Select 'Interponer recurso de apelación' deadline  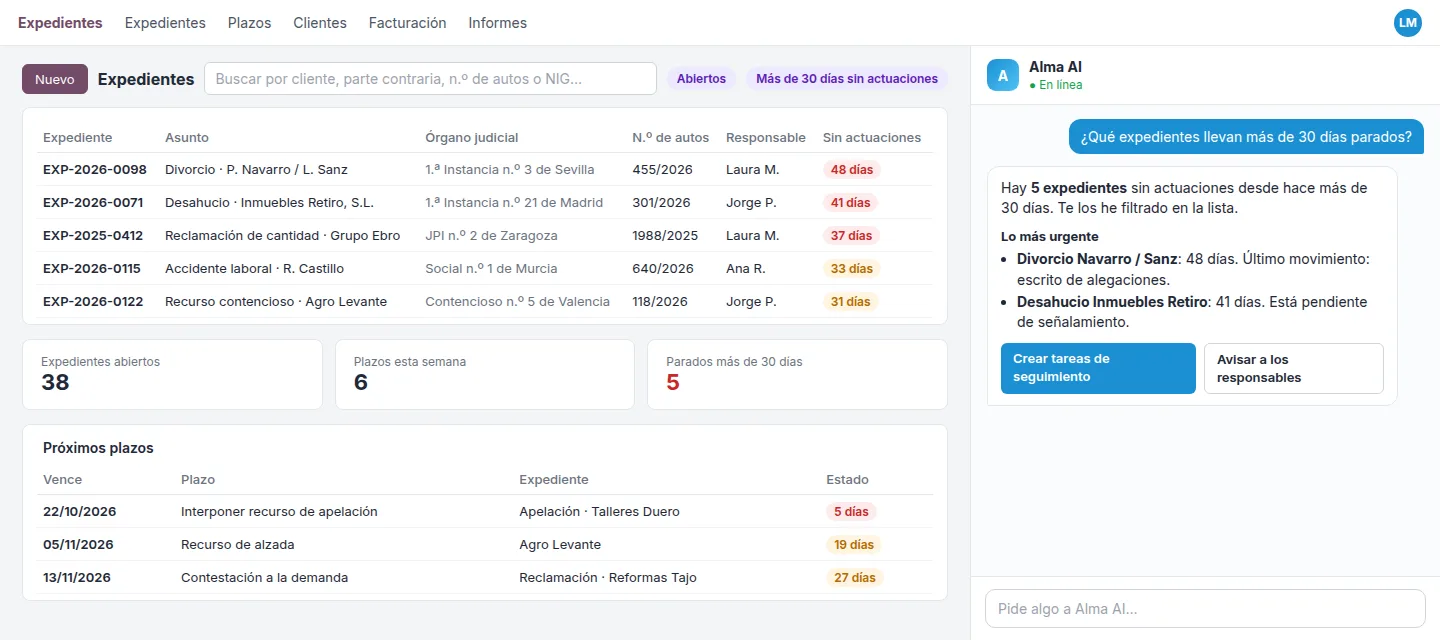279,512
